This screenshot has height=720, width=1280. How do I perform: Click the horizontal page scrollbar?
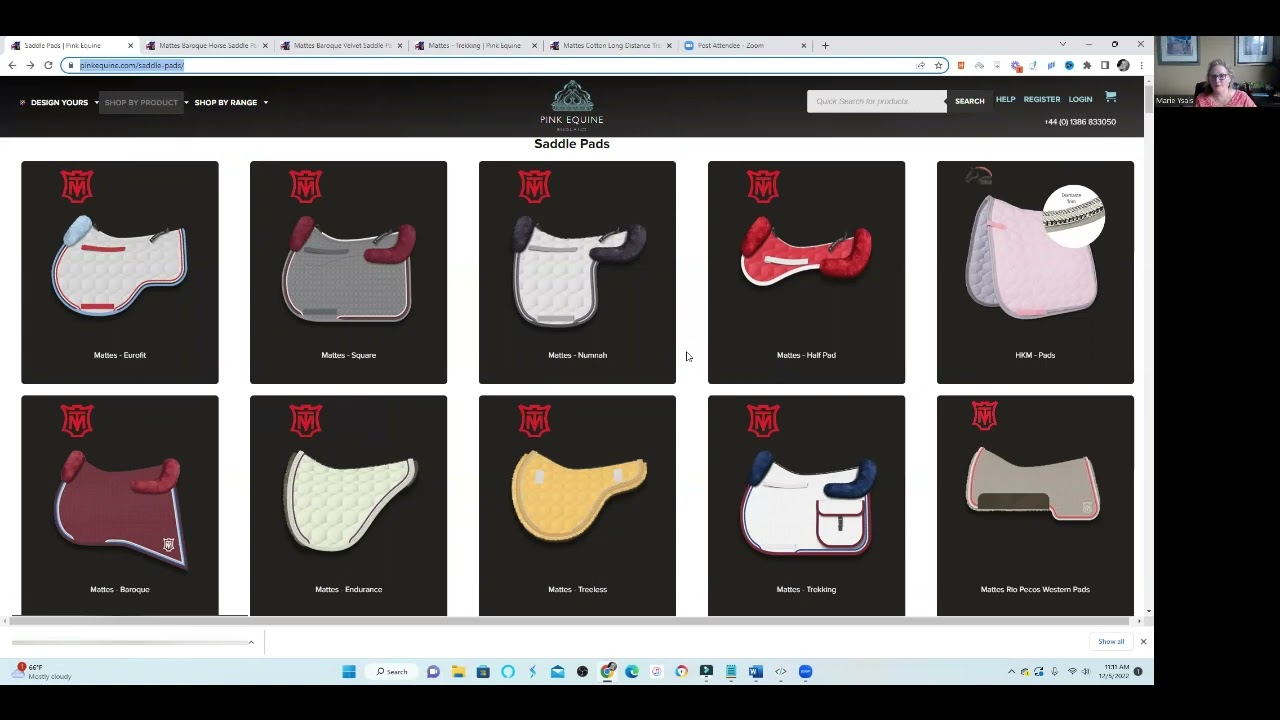(x=571, y=621)
